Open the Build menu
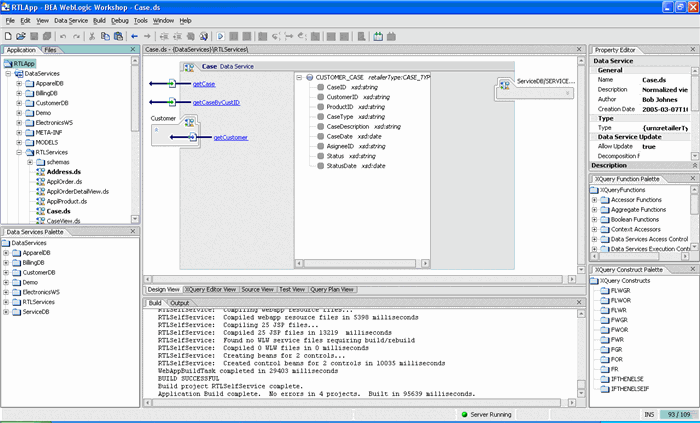 pyautogui.click(x=99, y=21)
